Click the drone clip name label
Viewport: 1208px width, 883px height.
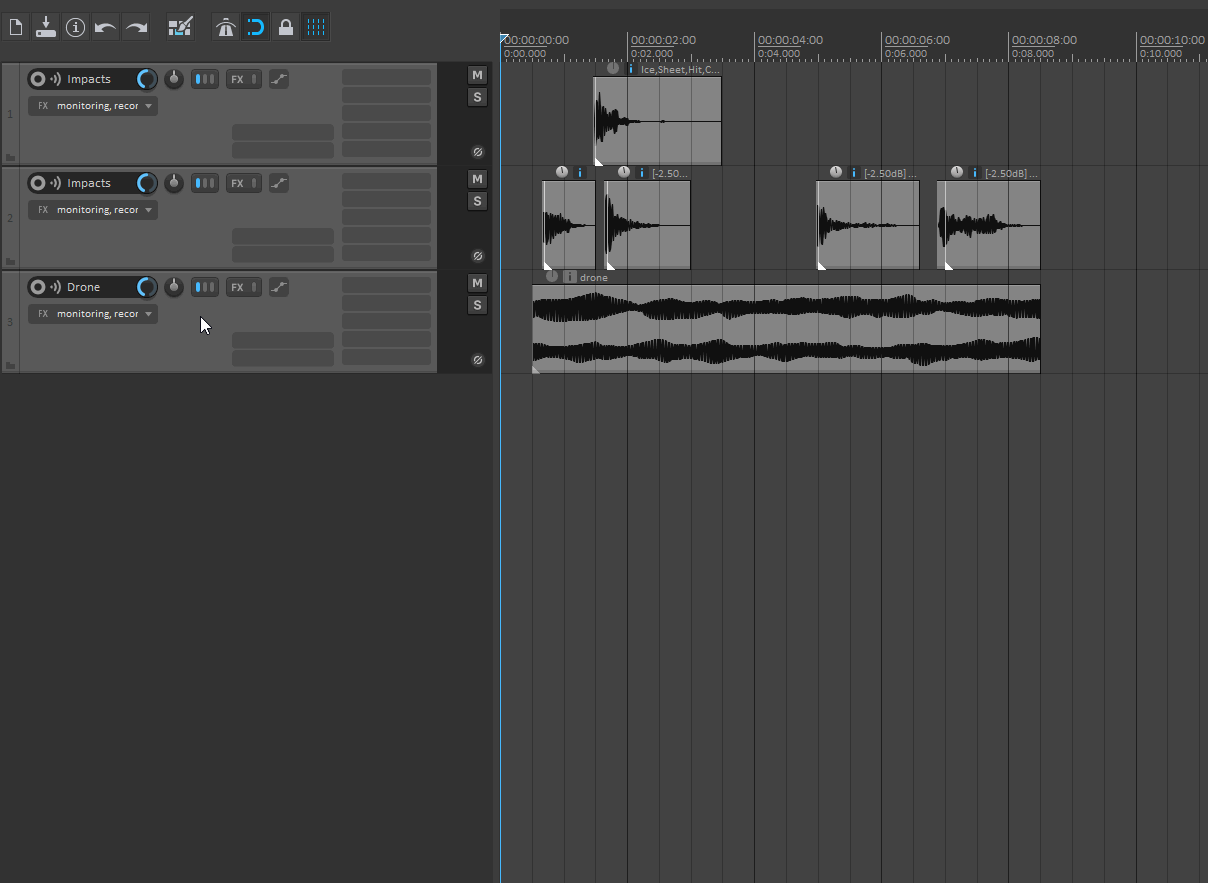click(x=593, y=277)
